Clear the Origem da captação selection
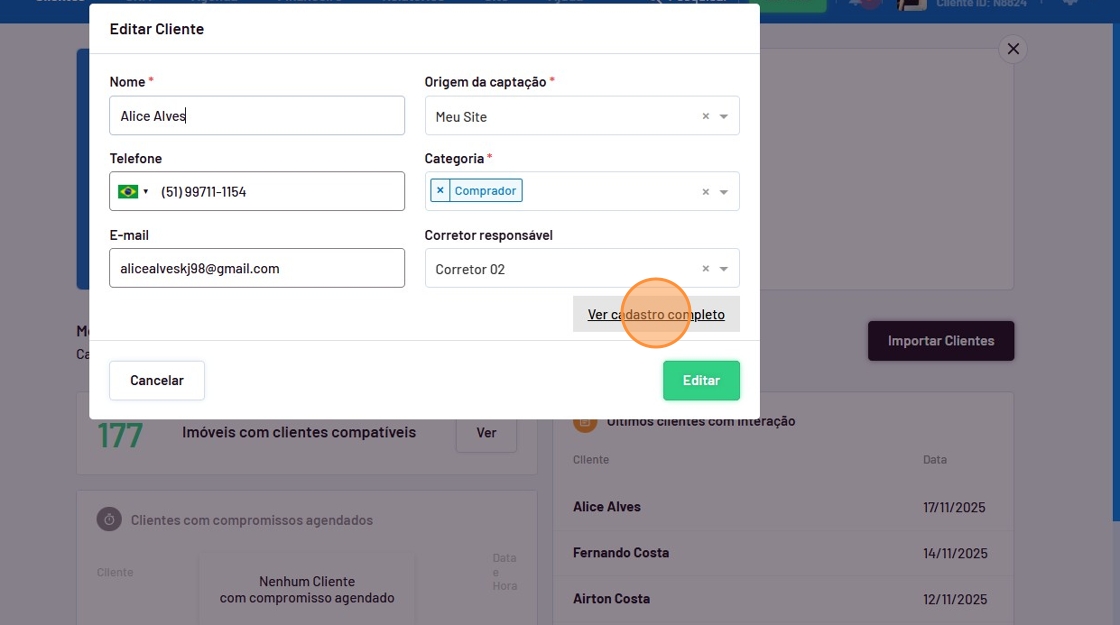This screenshot has width=1120, height=625. pos(705,116)
